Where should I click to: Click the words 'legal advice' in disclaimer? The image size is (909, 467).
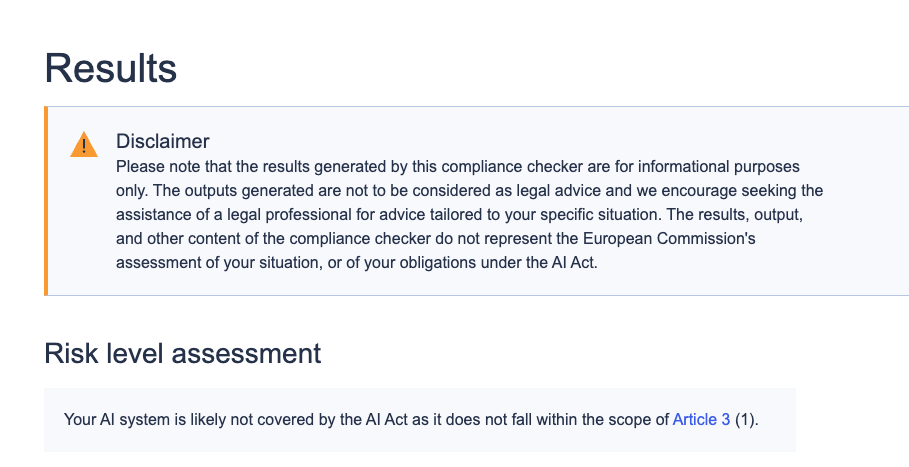pos(518,190)
